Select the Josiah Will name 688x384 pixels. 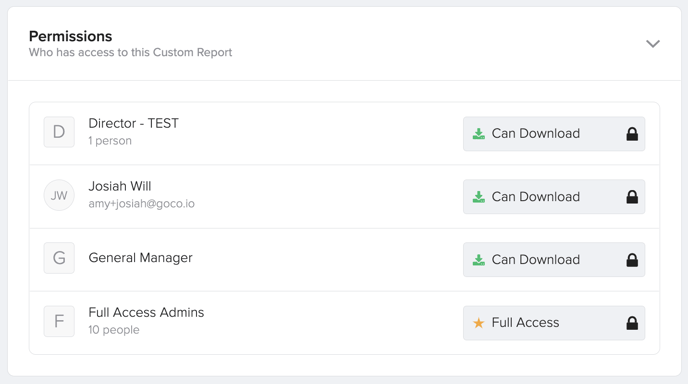[x=120, y=186]
